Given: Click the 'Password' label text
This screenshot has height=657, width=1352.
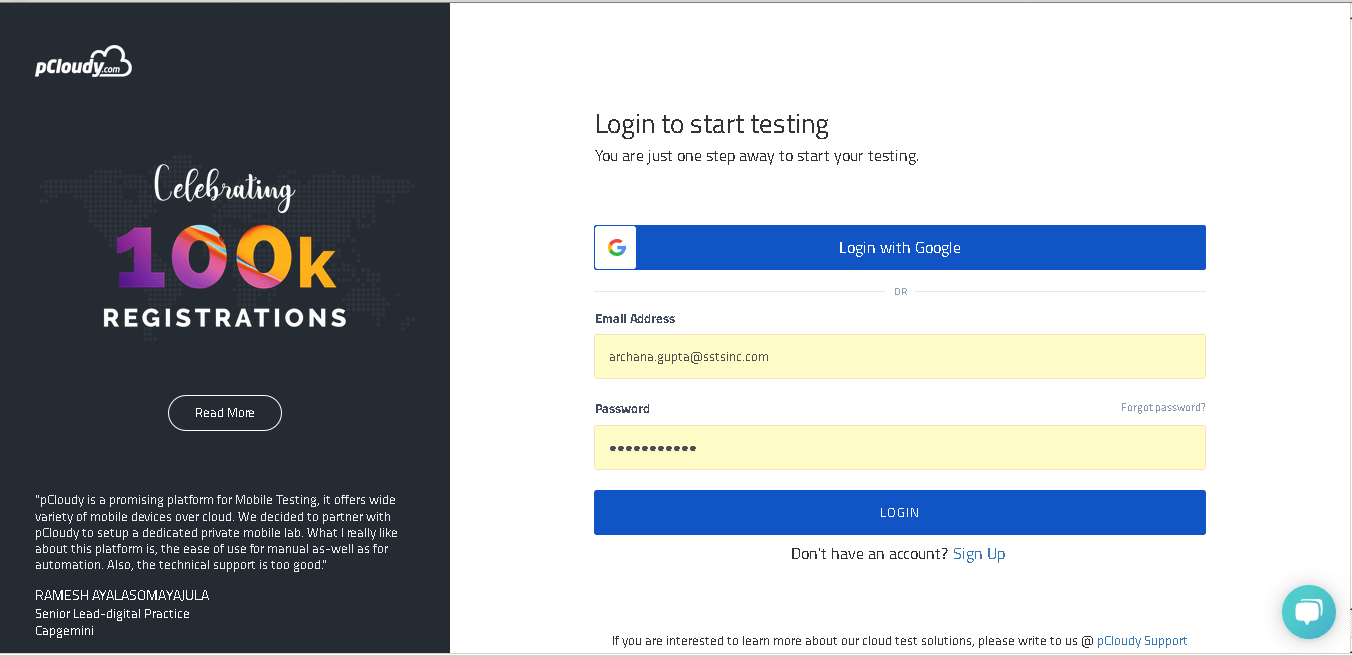Looking at the screenshot, I should (622, 409).
